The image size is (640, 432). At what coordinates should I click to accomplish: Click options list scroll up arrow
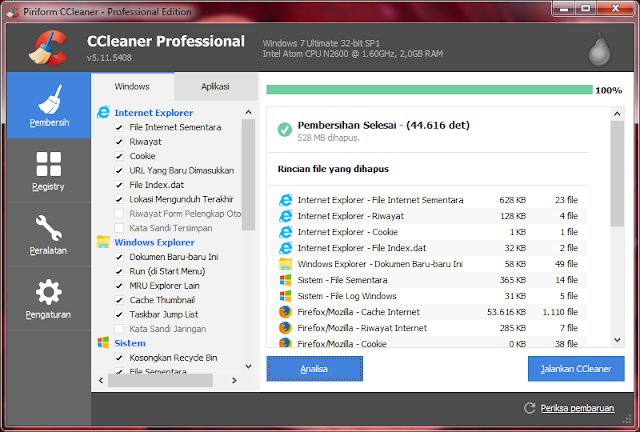248,112
